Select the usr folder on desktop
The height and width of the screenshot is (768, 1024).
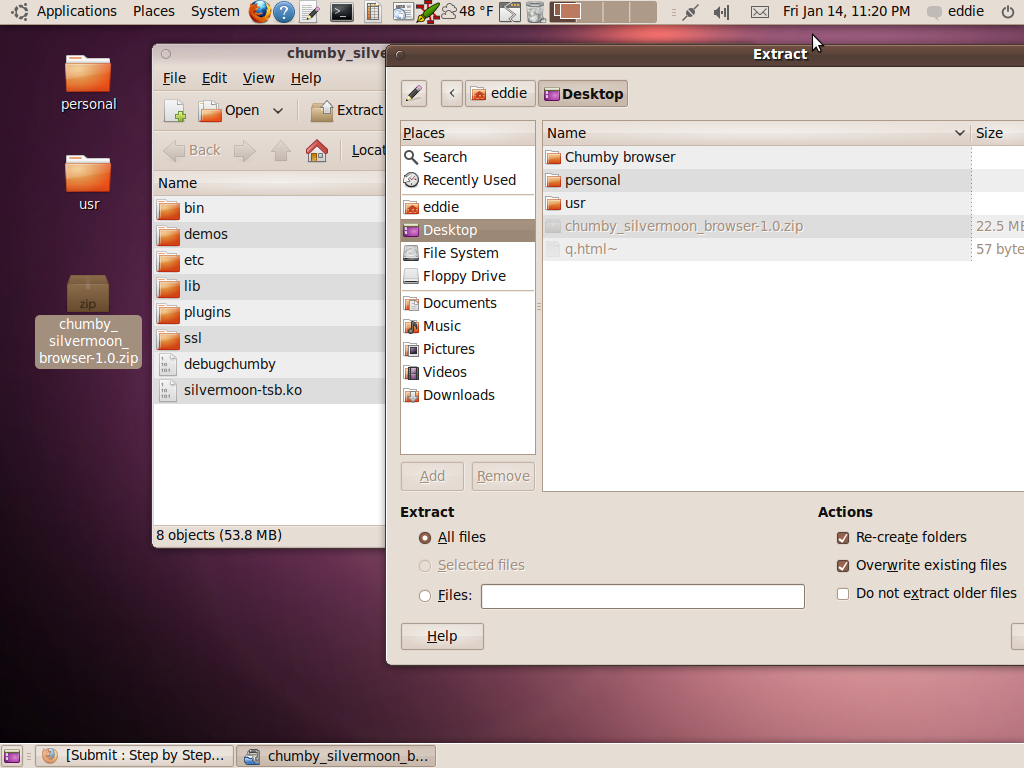pos(88,183)
